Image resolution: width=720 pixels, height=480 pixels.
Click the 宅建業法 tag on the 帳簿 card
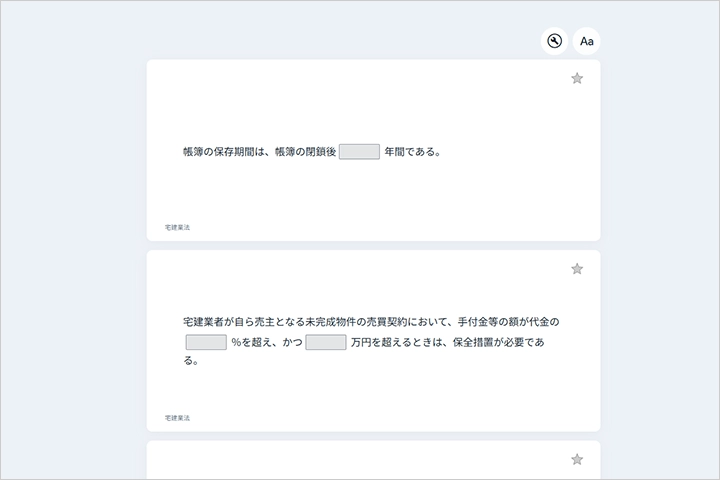pos(177,228)
